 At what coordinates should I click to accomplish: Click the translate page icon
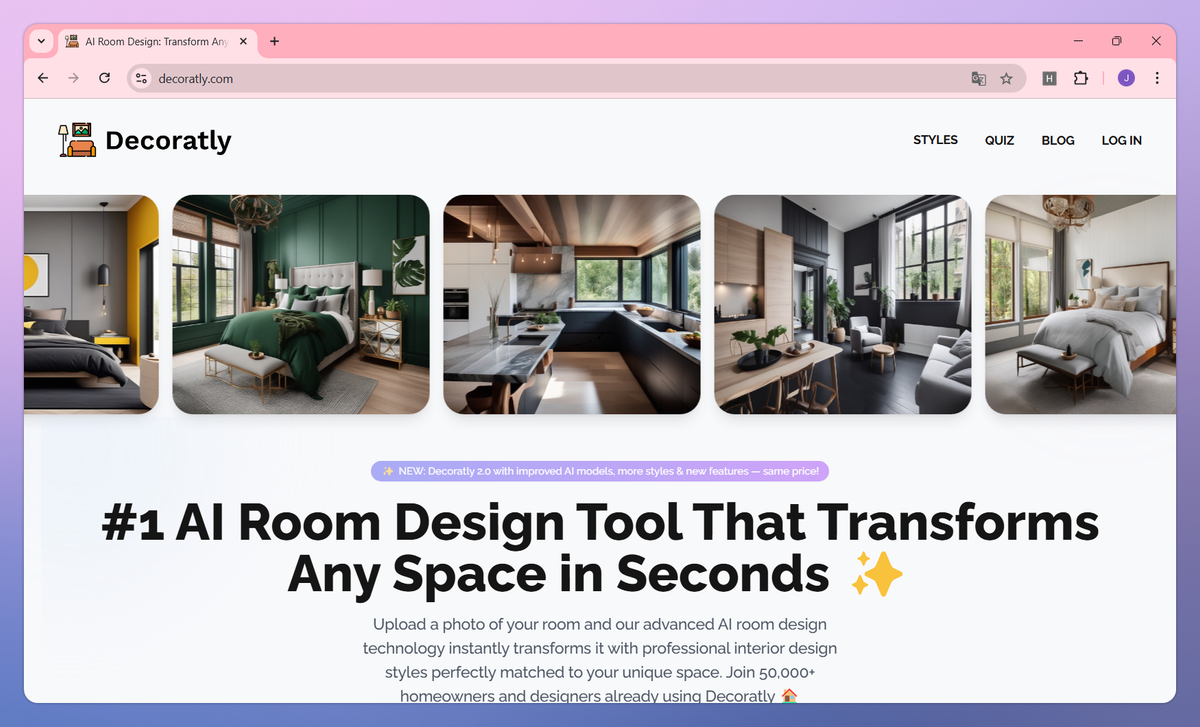point(978,78)
